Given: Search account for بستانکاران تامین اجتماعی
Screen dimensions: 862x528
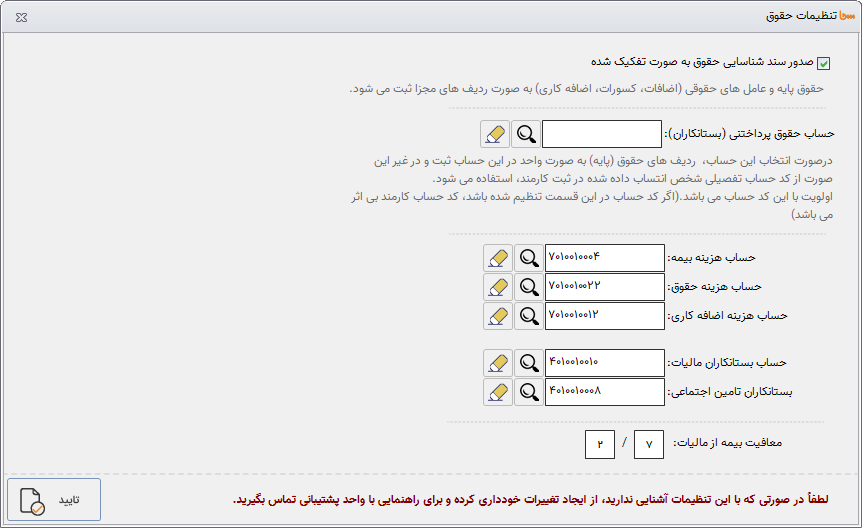Looking at the screenshot, I should coord(529,392).
